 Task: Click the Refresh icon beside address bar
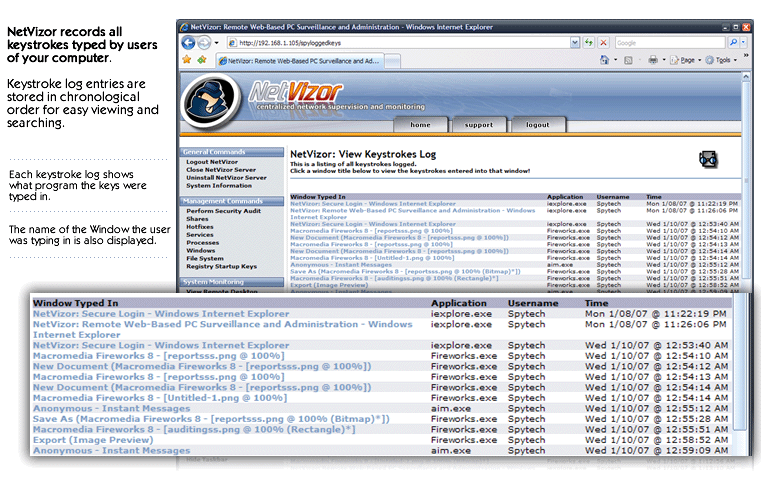click(x=587, y=43)
